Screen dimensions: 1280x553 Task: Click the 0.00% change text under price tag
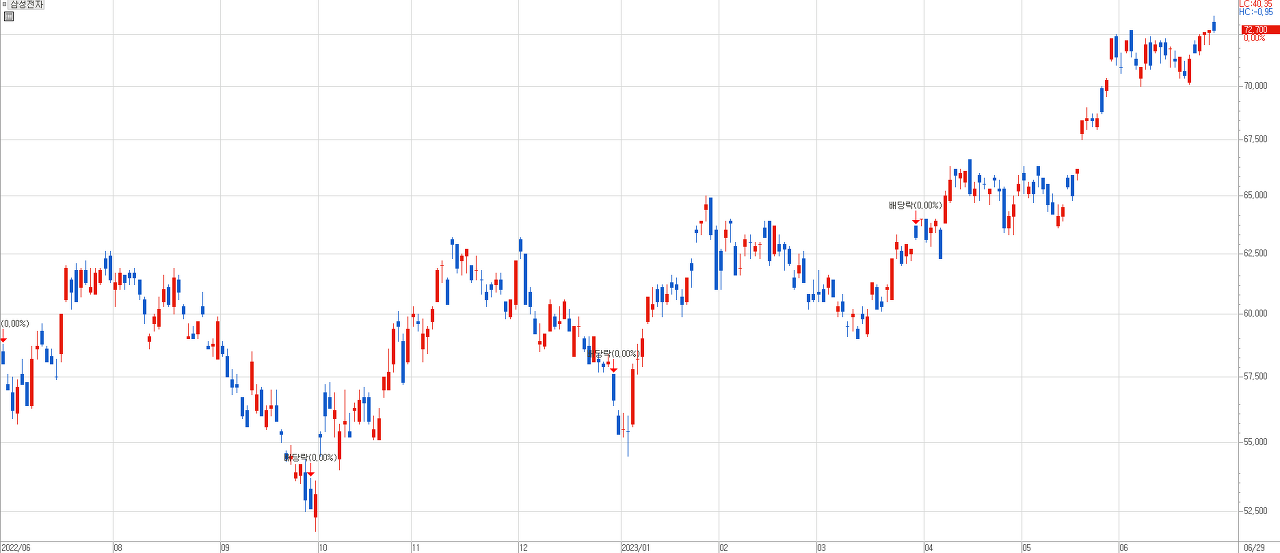coord(1254,38)
